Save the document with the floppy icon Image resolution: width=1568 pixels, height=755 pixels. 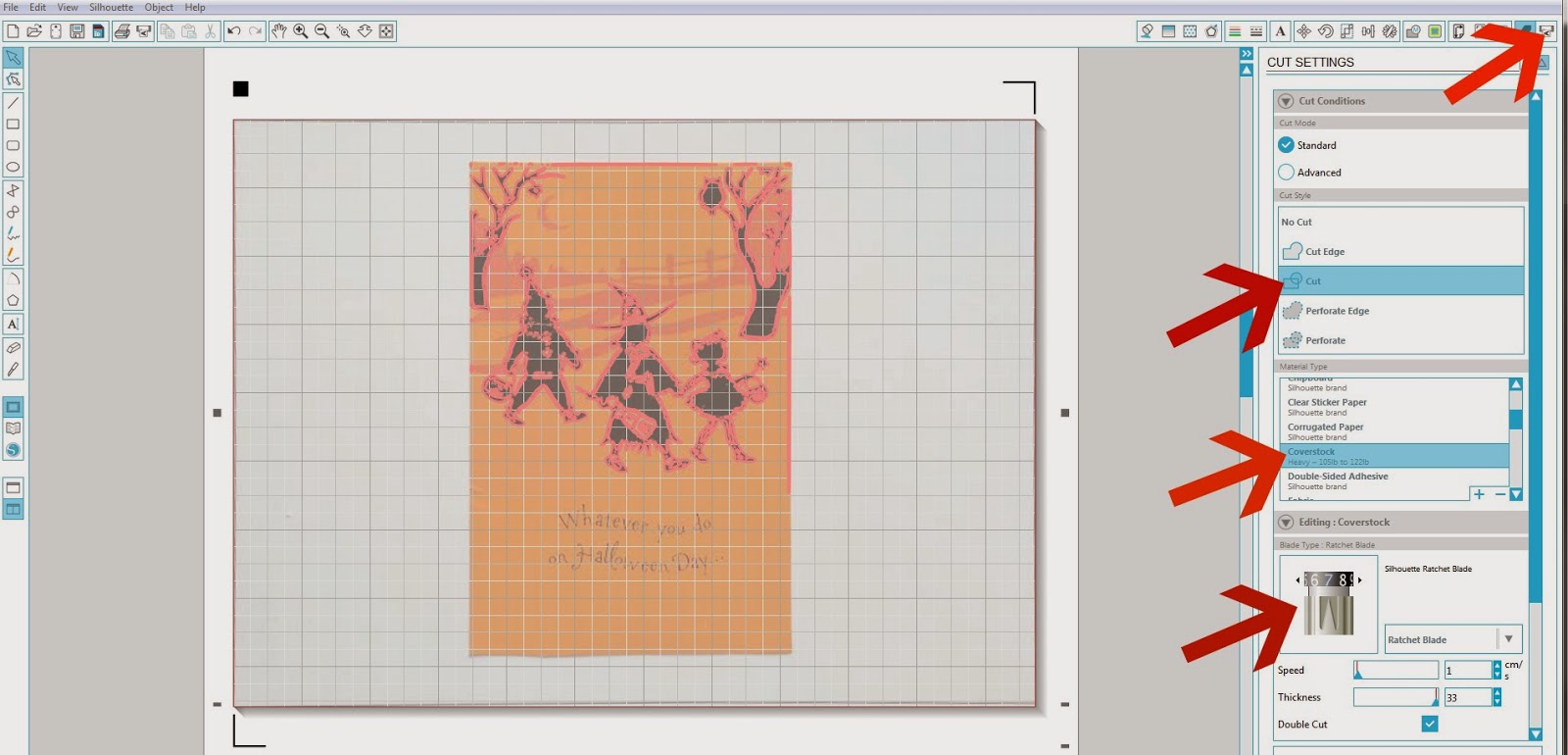point(77,31)
